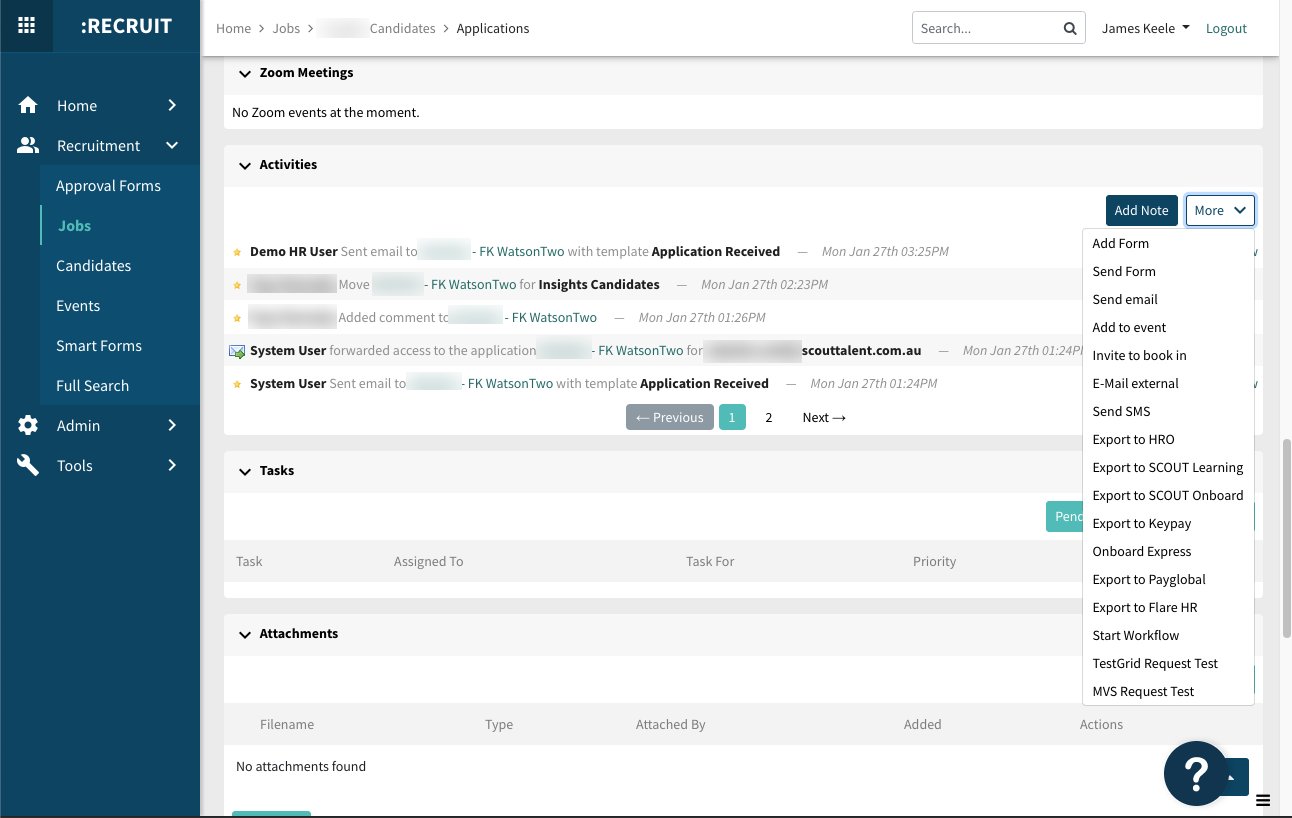Click the search magnifier icon
Screen dimensions: 1292x818
(x=1069, y=27)
